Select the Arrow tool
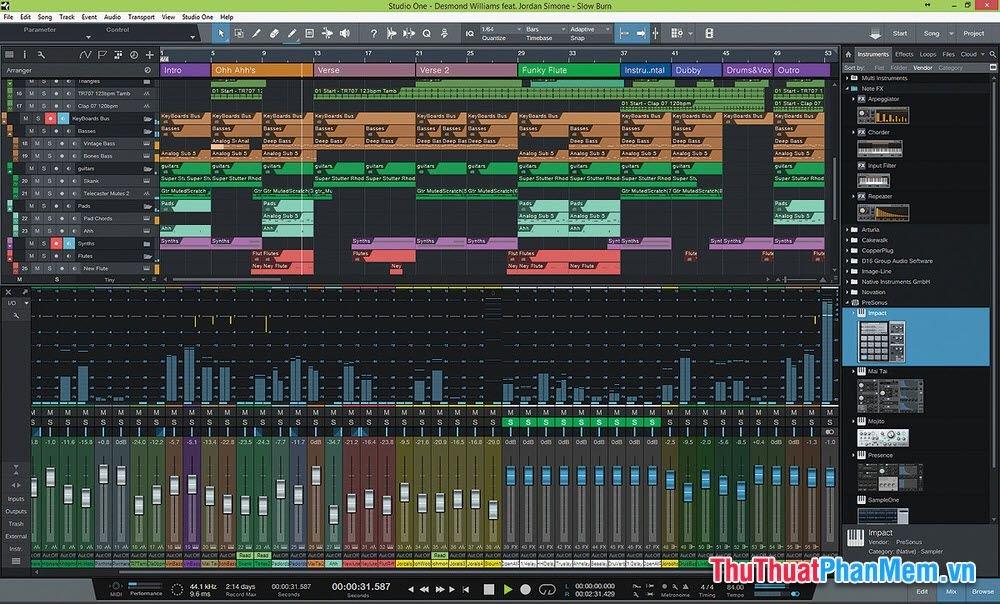The width and height of the screenshot is (1000, 604). tap(221, 33)
